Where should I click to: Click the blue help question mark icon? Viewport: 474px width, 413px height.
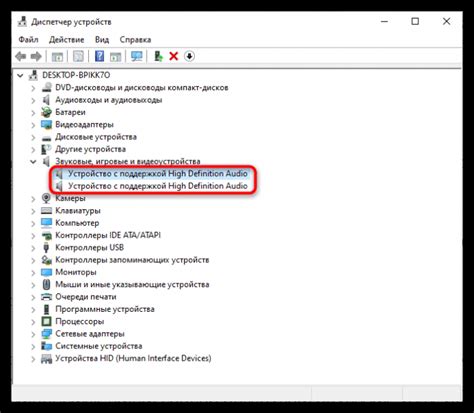tap(99, 56)
